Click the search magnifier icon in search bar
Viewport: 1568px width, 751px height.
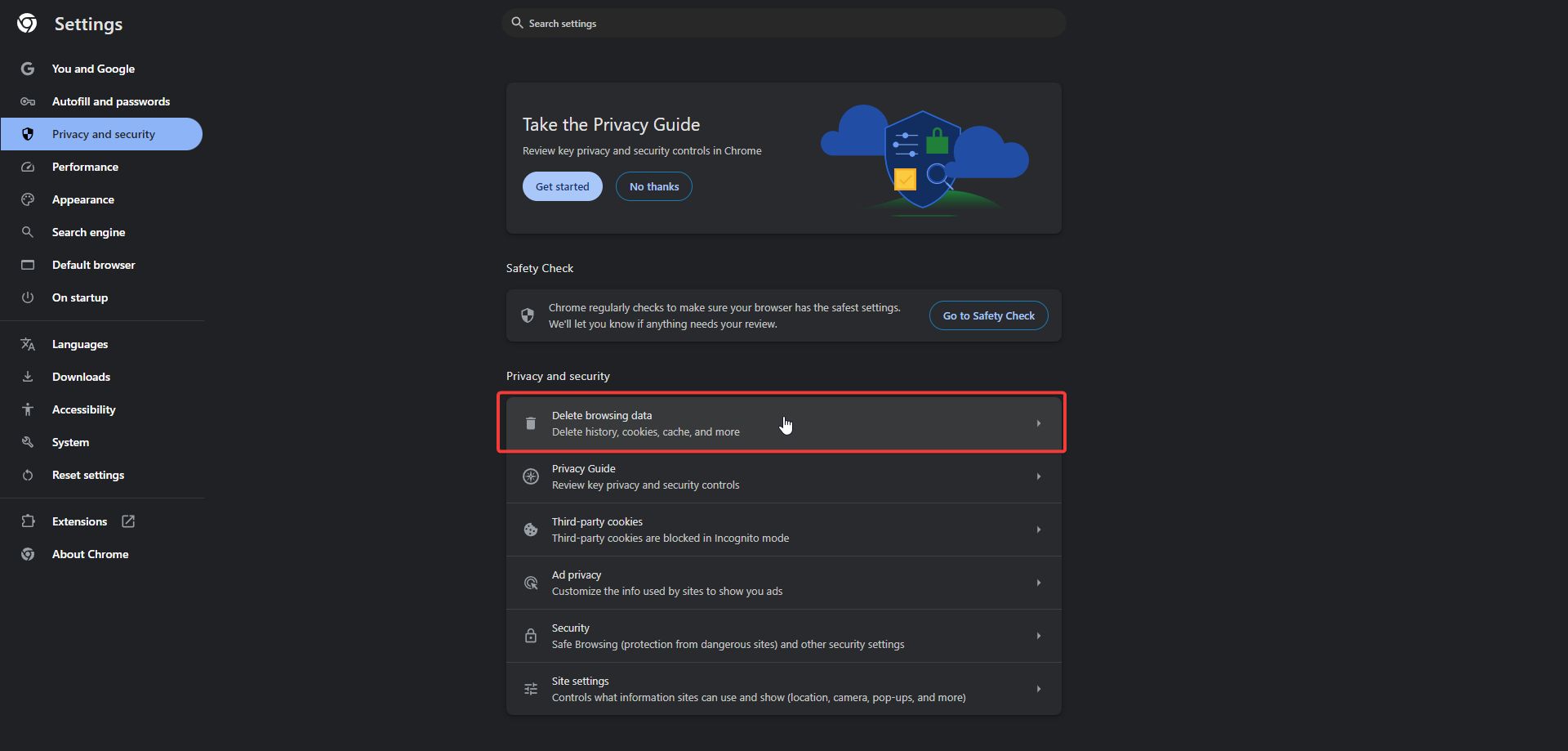pos(517,23)
